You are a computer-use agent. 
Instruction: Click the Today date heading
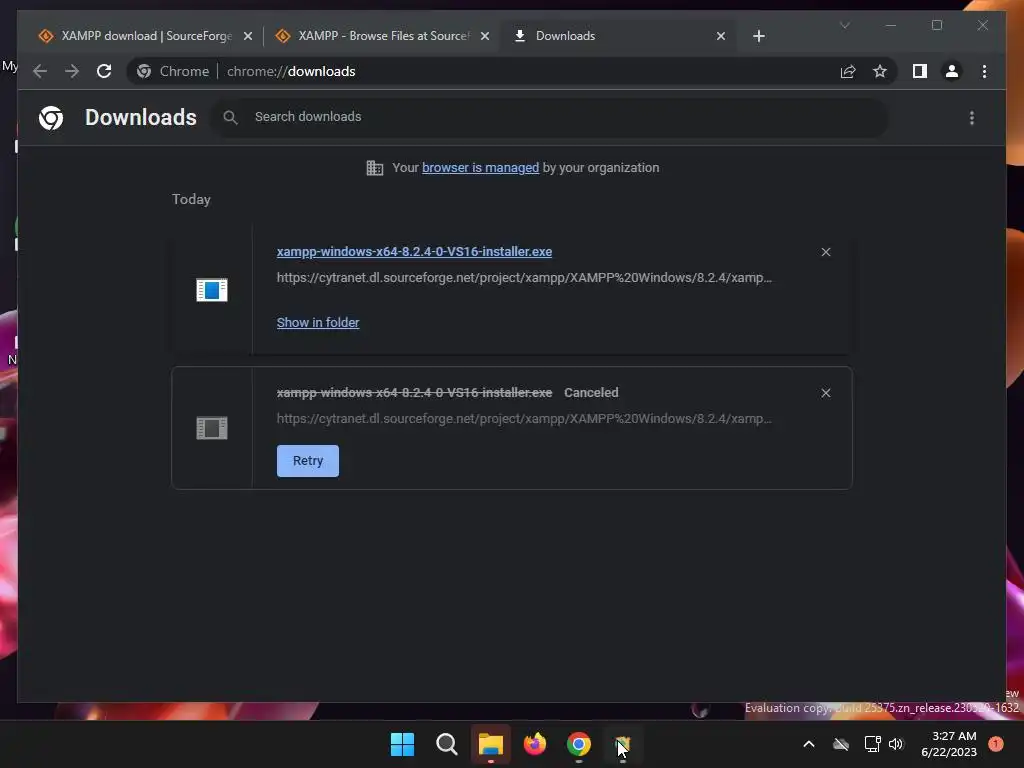pyautogui.click(x=191, y=199)
